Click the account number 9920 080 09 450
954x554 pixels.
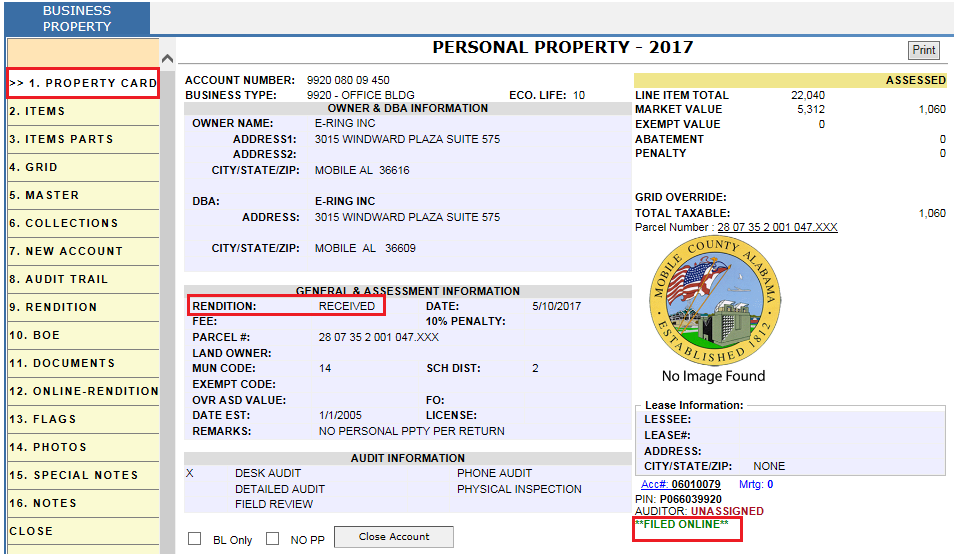tap(348, 80)
